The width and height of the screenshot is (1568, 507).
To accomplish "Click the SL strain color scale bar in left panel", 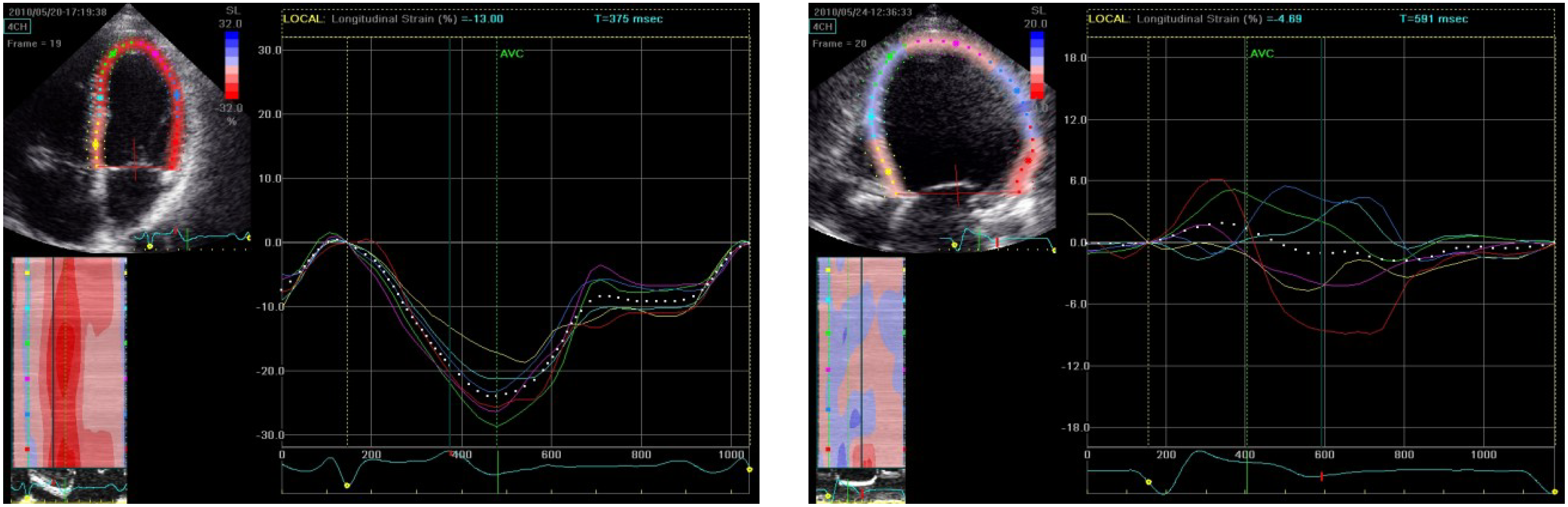I will [x=231, y=65].
